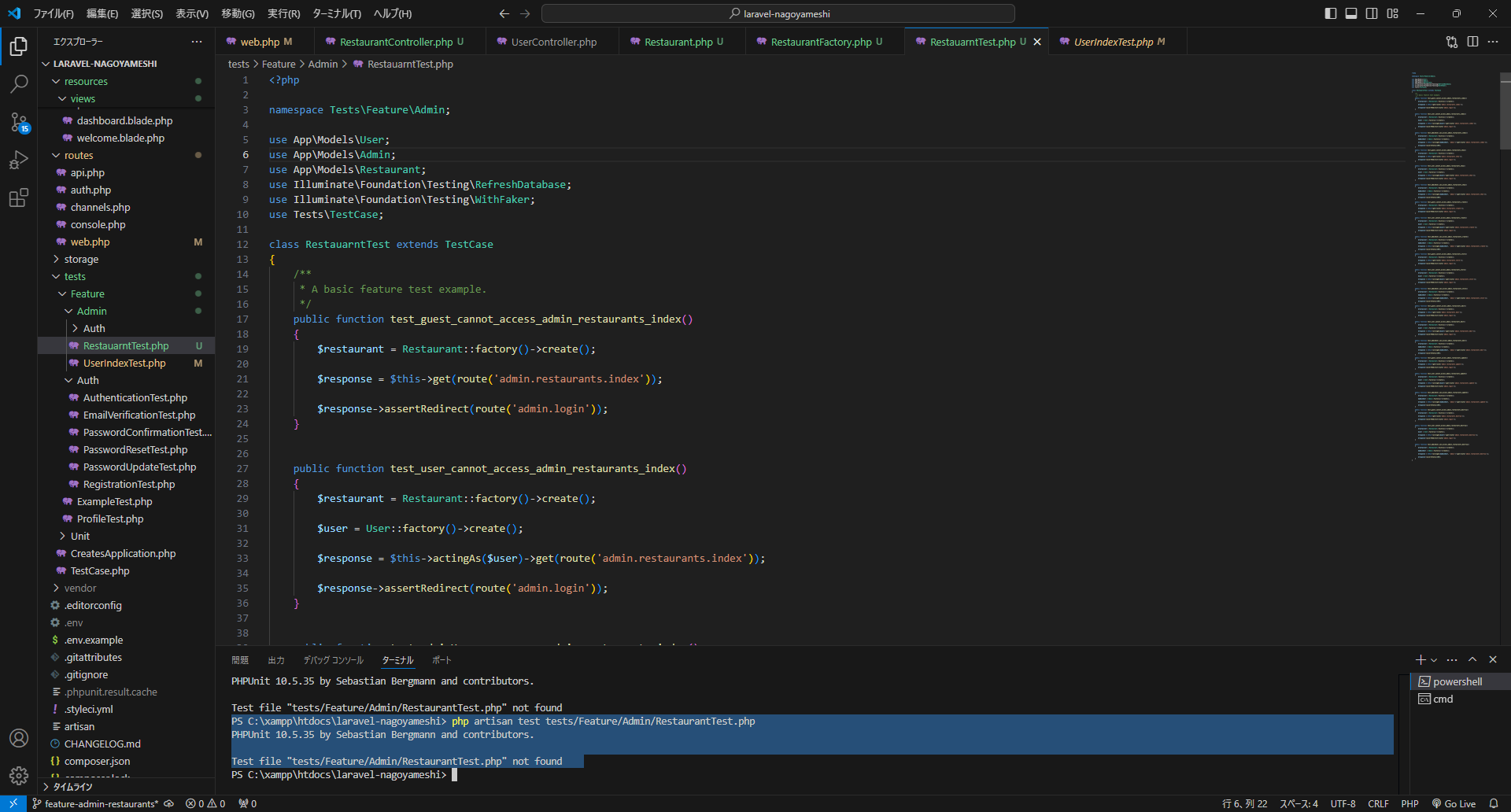Screen dimensions: 1511x812
Task: Open the Search view in activity bar
Action: click(19, 83)
